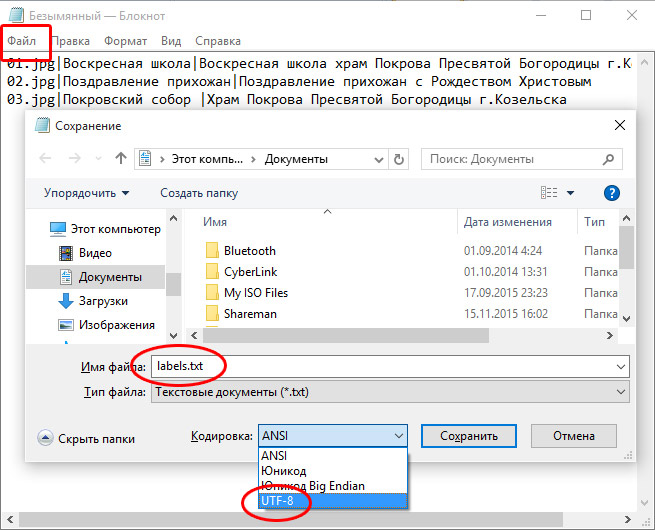This screenshot has height=530, width=655.
Task: Select Загрузки in the navigation pane
Action: 103,301
